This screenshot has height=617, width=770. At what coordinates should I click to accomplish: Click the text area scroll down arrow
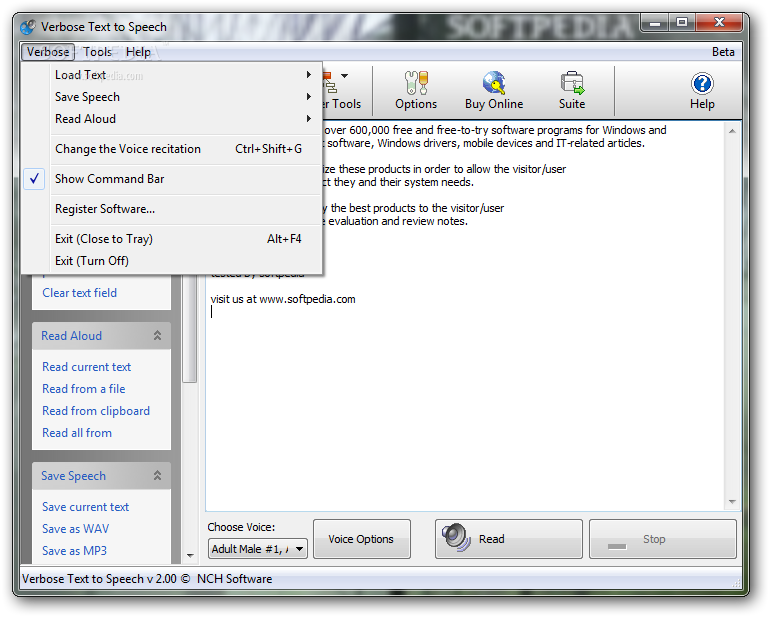point(732,502)
